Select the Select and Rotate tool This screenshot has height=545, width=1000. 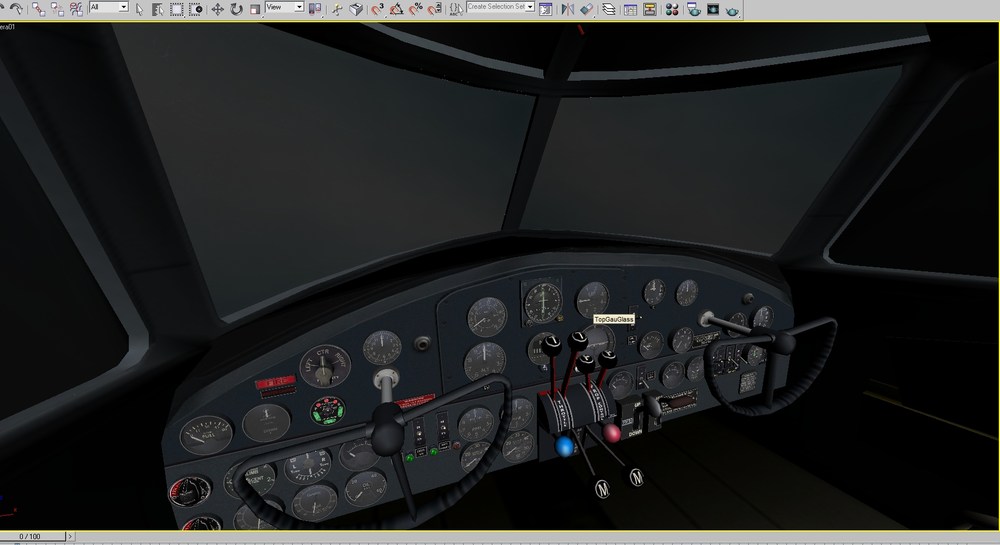[x=237, y=9]
